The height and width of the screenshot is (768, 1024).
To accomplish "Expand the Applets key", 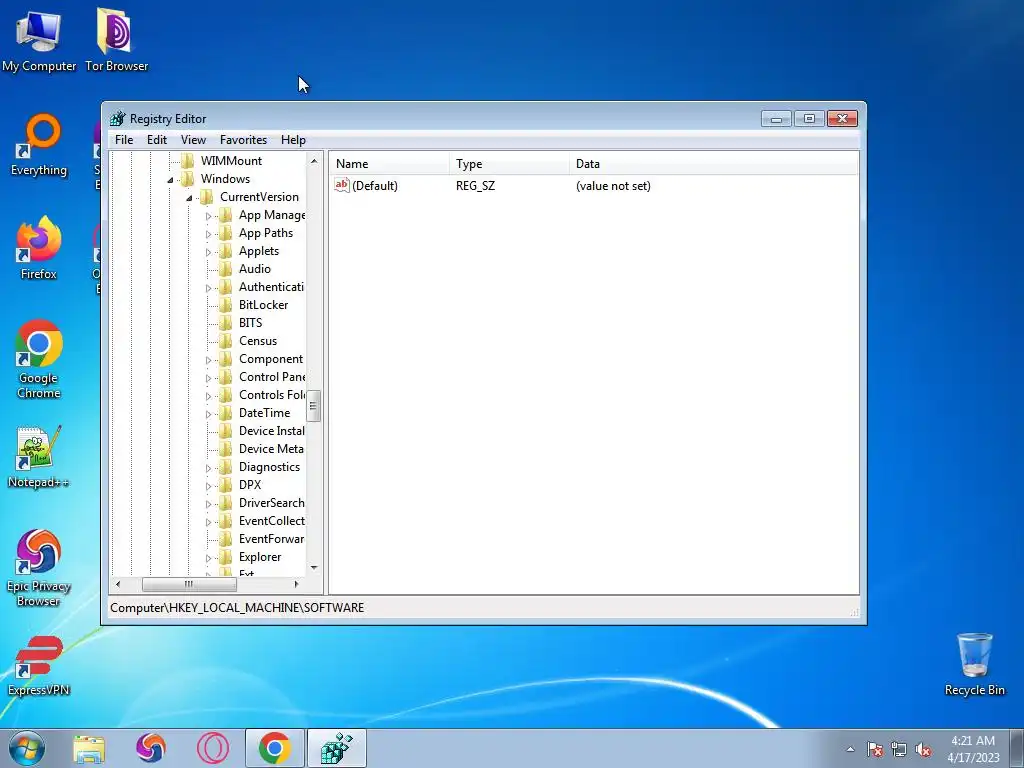I will point(208,252).
